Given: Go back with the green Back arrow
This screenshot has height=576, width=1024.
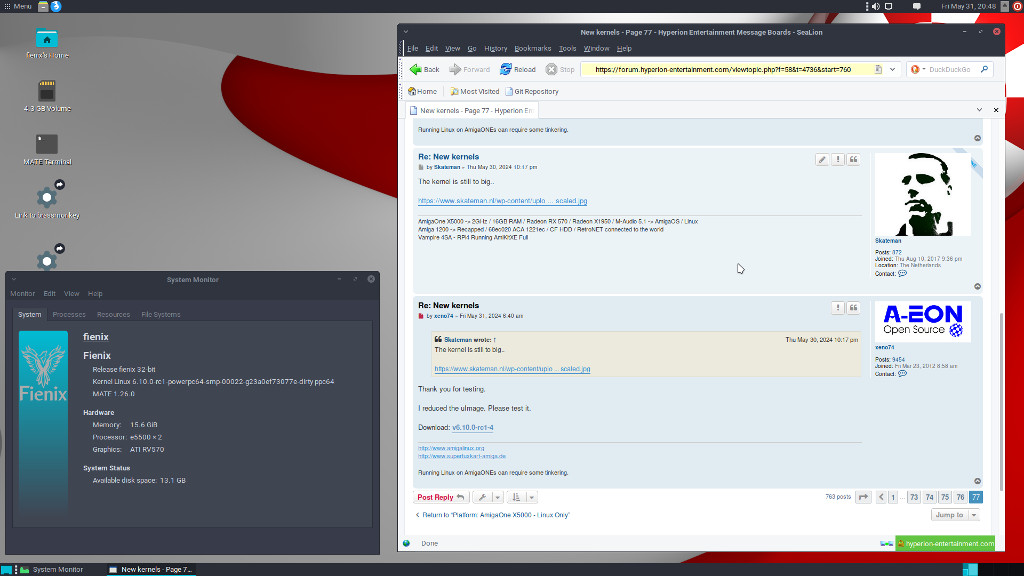Looking at the screenshot, I should coord(424,69).
